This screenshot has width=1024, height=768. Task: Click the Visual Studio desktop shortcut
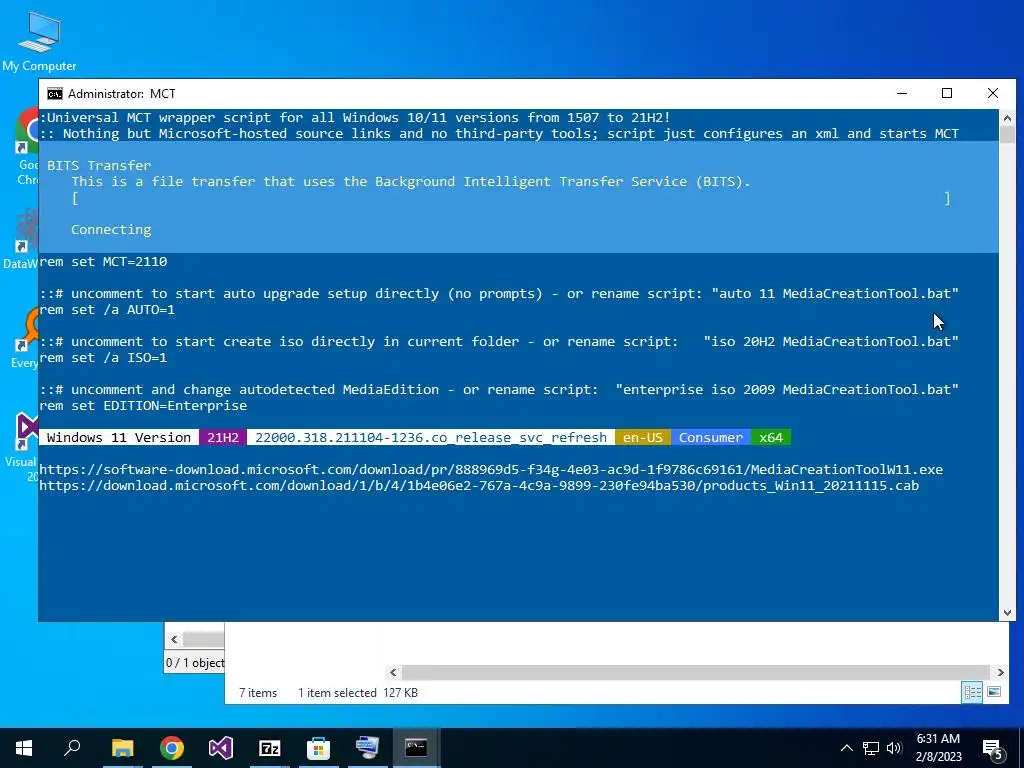coord(25,447)
